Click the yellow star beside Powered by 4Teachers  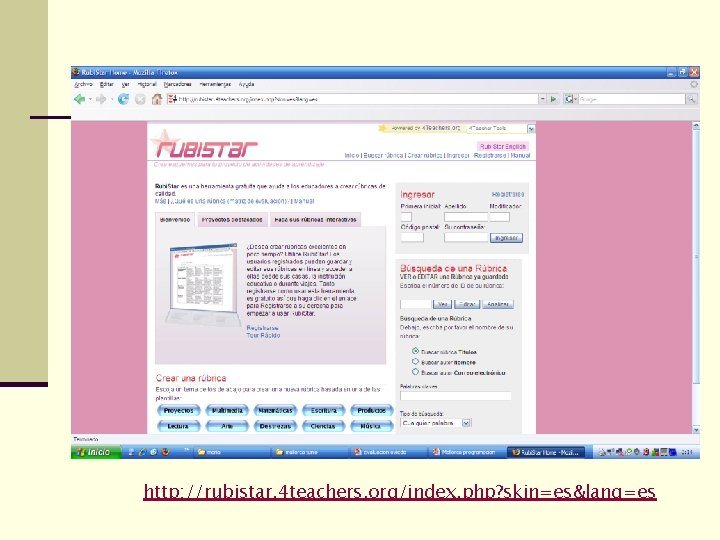point(383,128)
